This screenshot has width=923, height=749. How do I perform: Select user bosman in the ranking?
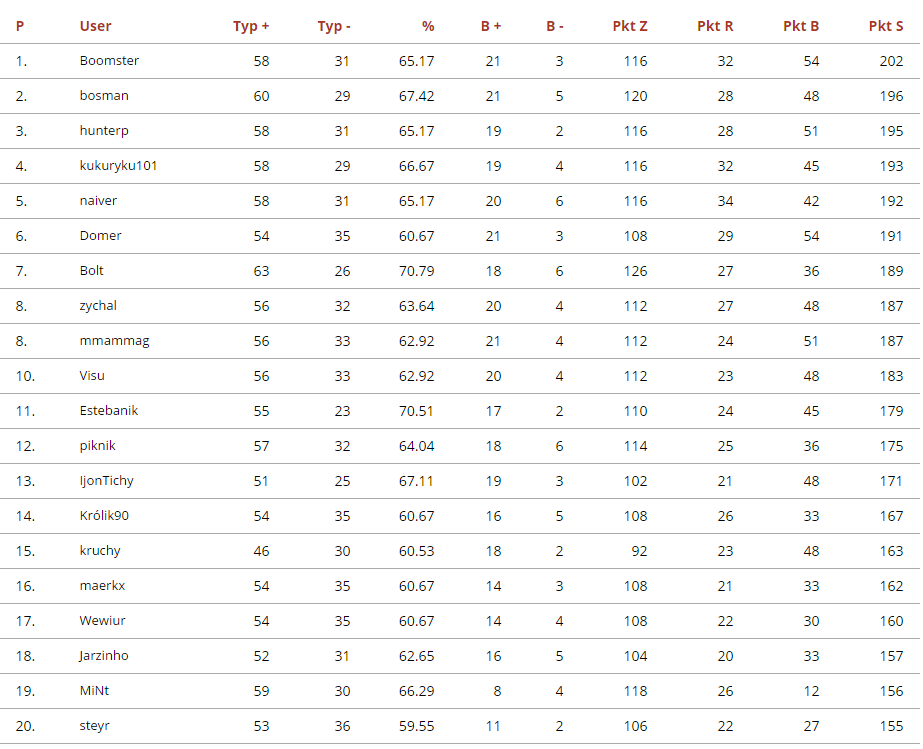click(104, 96)
